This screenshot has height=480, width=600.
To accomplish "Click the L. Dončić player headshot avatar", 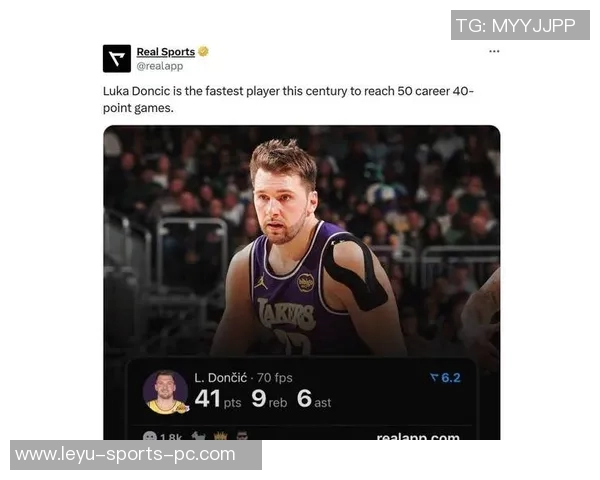I will (x=165, y=392).
